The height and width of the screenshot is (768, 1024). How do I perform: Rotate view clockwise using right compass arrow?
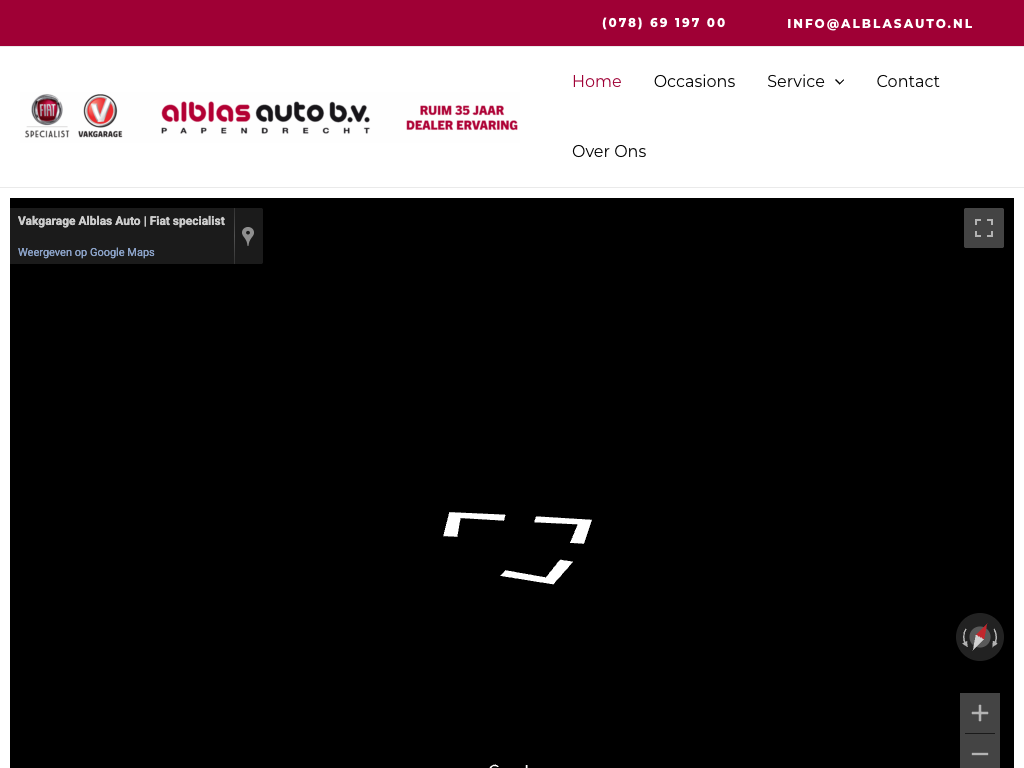(x=995, y=638)
